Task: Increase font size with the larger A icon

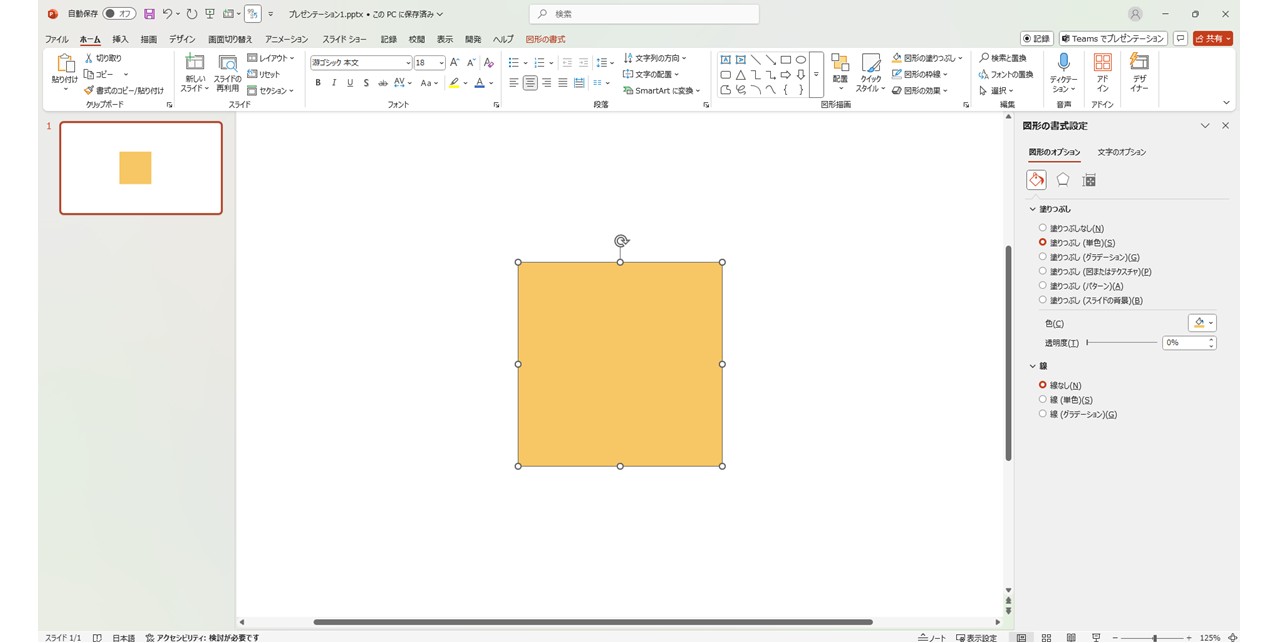Action: click(455, 63)
